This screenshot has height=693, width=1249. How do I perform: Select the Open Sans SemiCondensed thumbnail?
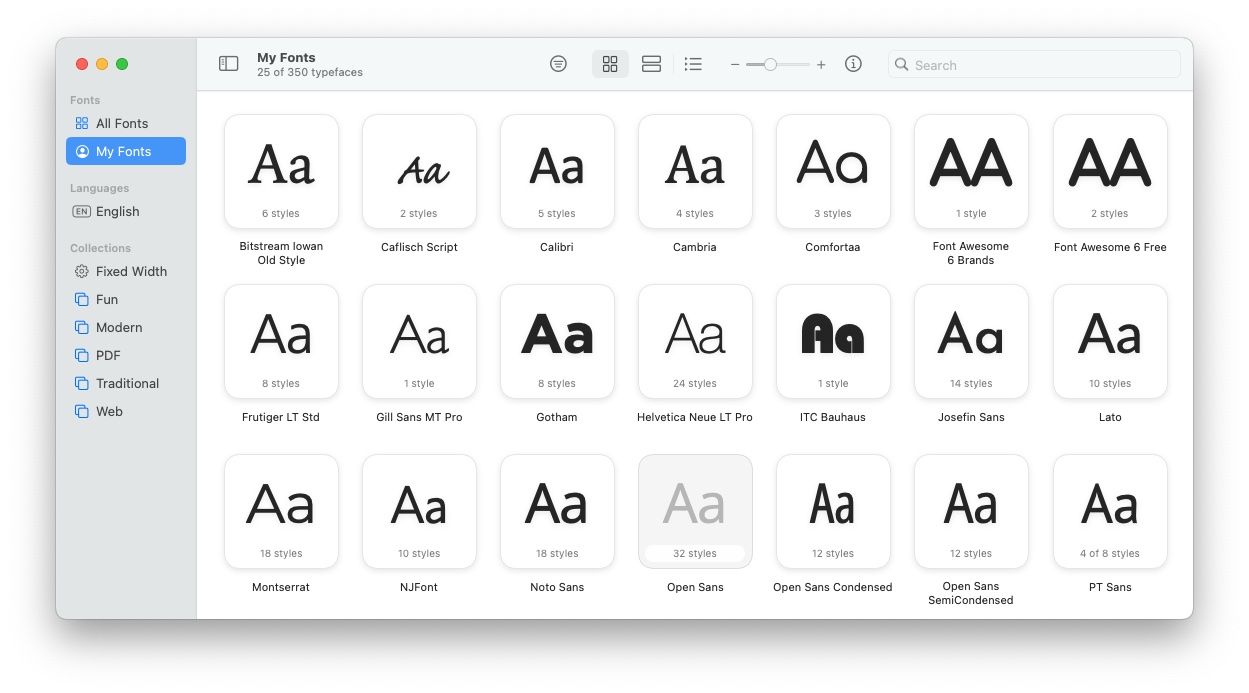pyautogui.click(x=971, y=511)
